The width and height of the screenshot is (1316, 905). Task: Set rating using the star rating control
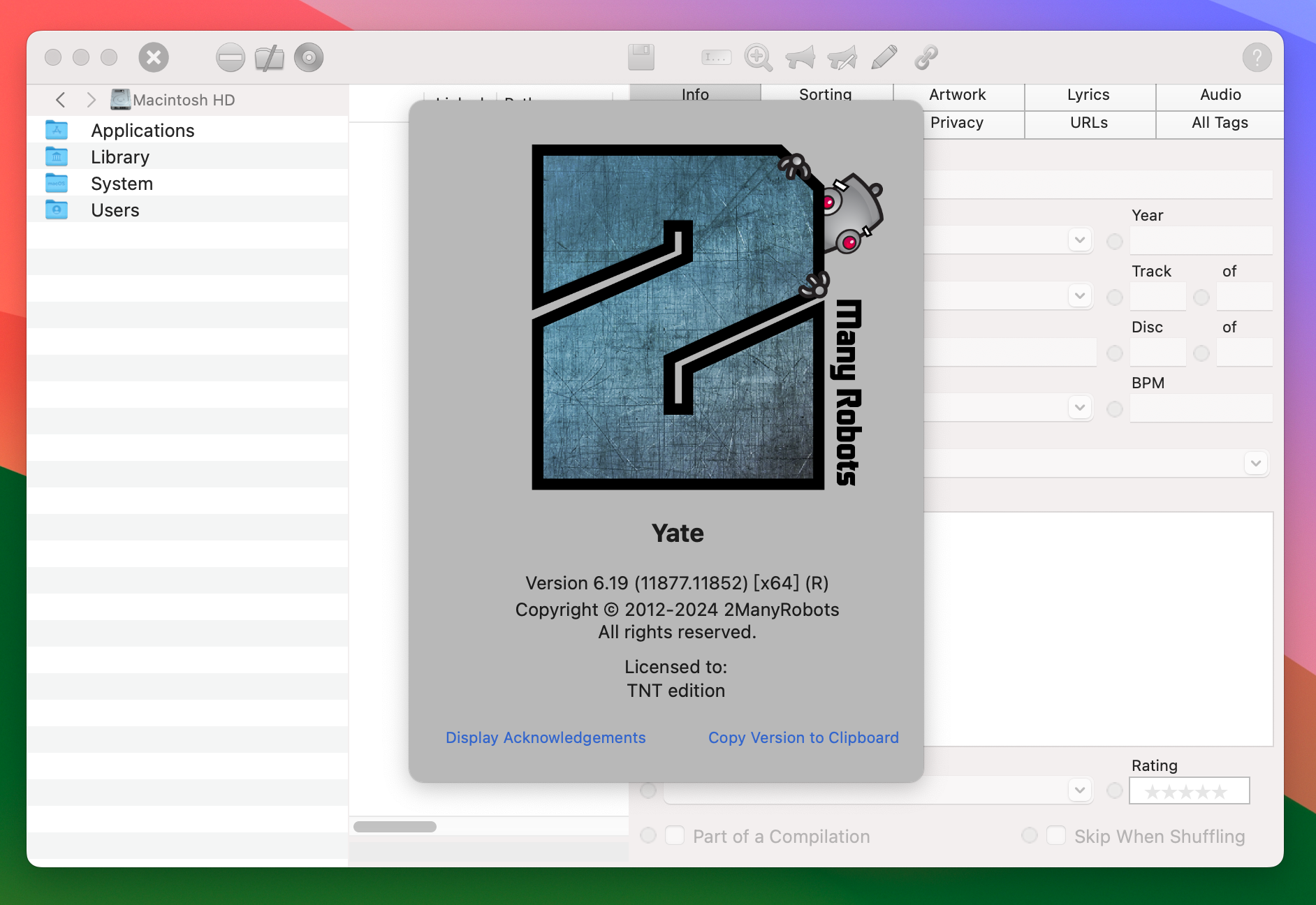coord(1189,791)
